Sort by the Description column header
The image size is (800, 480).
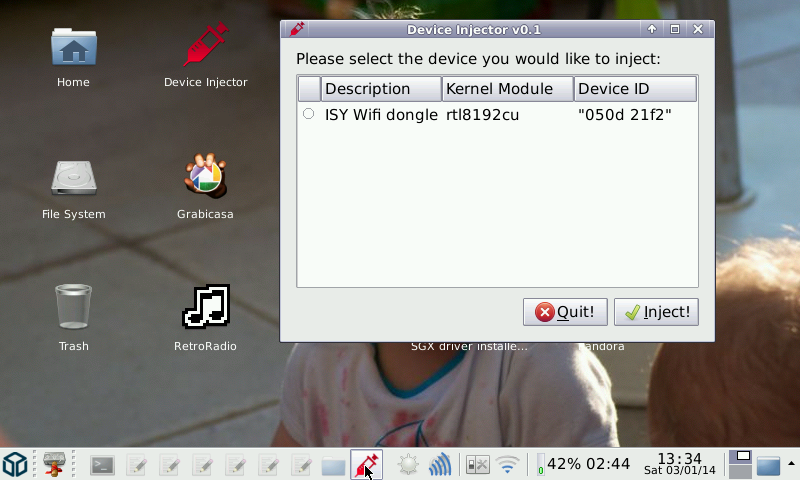point(380,89)
